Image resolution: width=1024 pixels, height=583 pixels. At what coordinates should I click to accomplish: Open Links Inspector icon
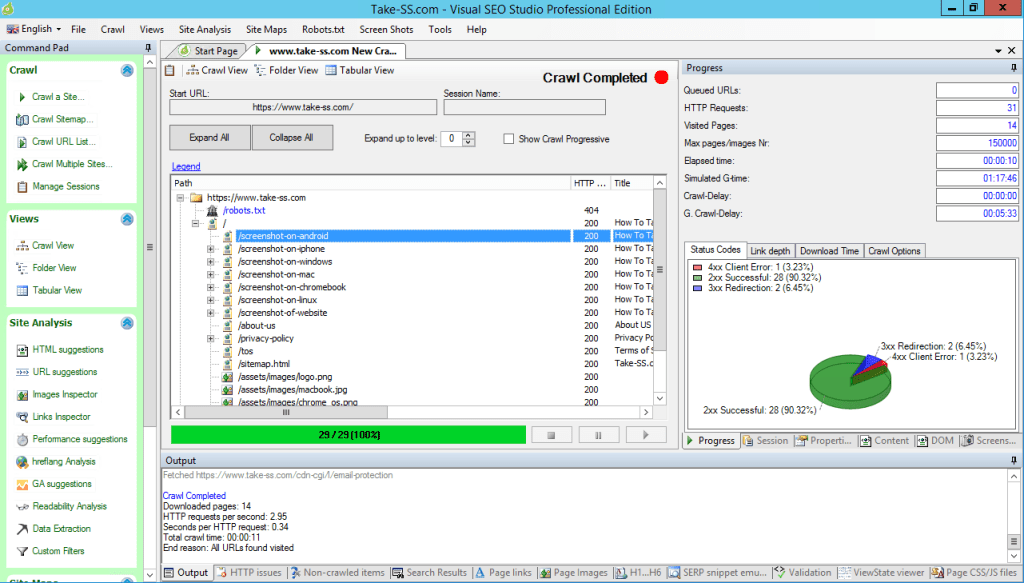[x=22, y=417]
